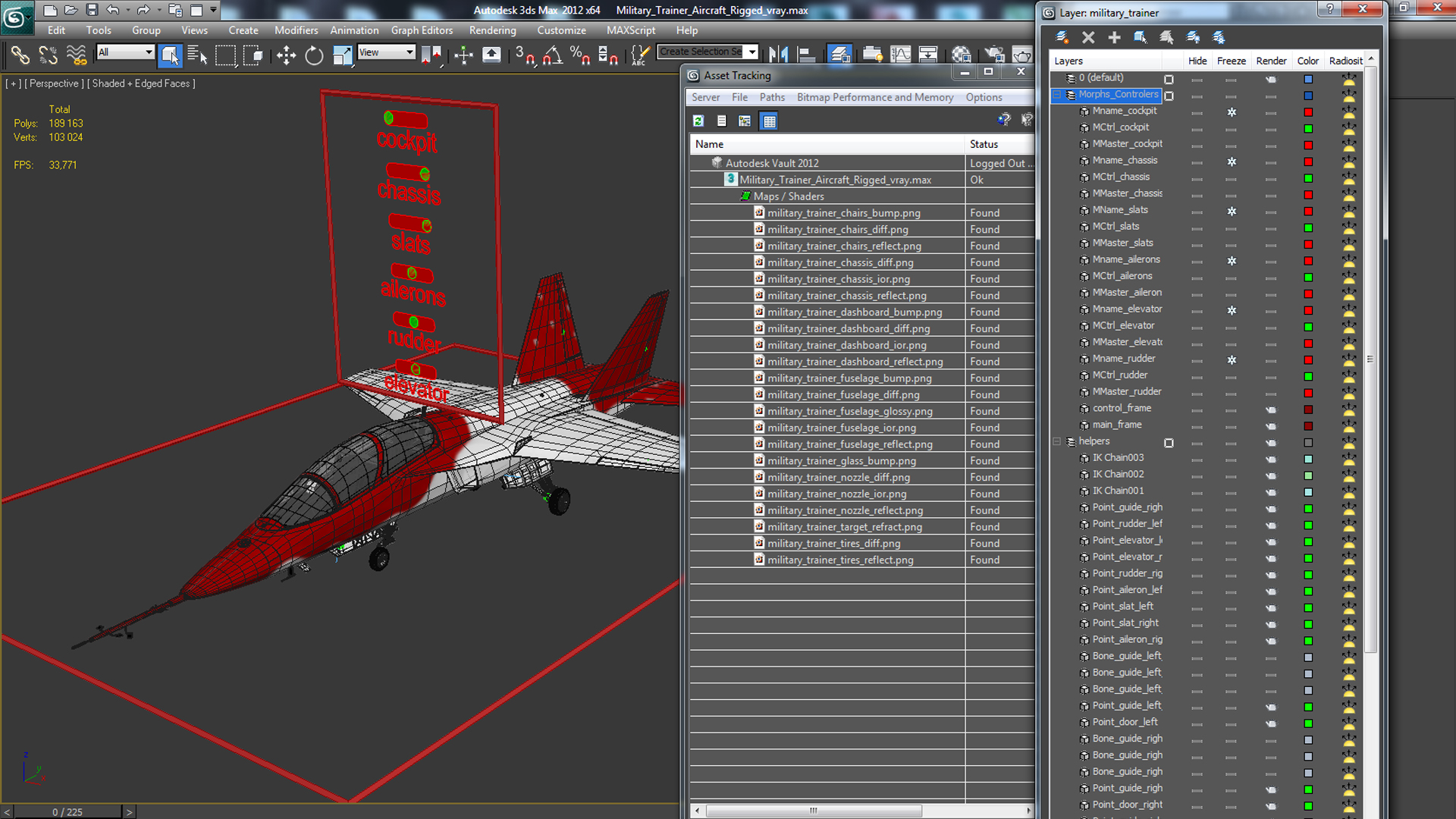Click the Use Pivot Point Center icon
The height and width of the screenshot is (819, 1456).
tap(431, 55)
